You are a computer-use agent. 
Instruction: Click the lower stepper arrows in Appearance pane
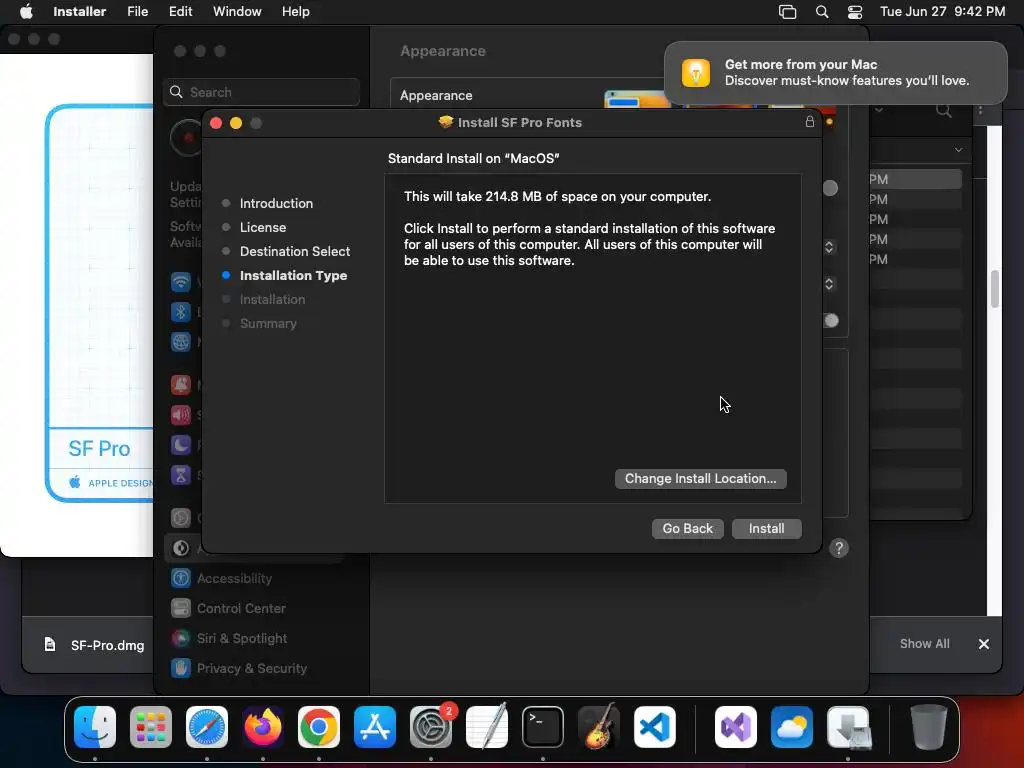tap(829, 284)
